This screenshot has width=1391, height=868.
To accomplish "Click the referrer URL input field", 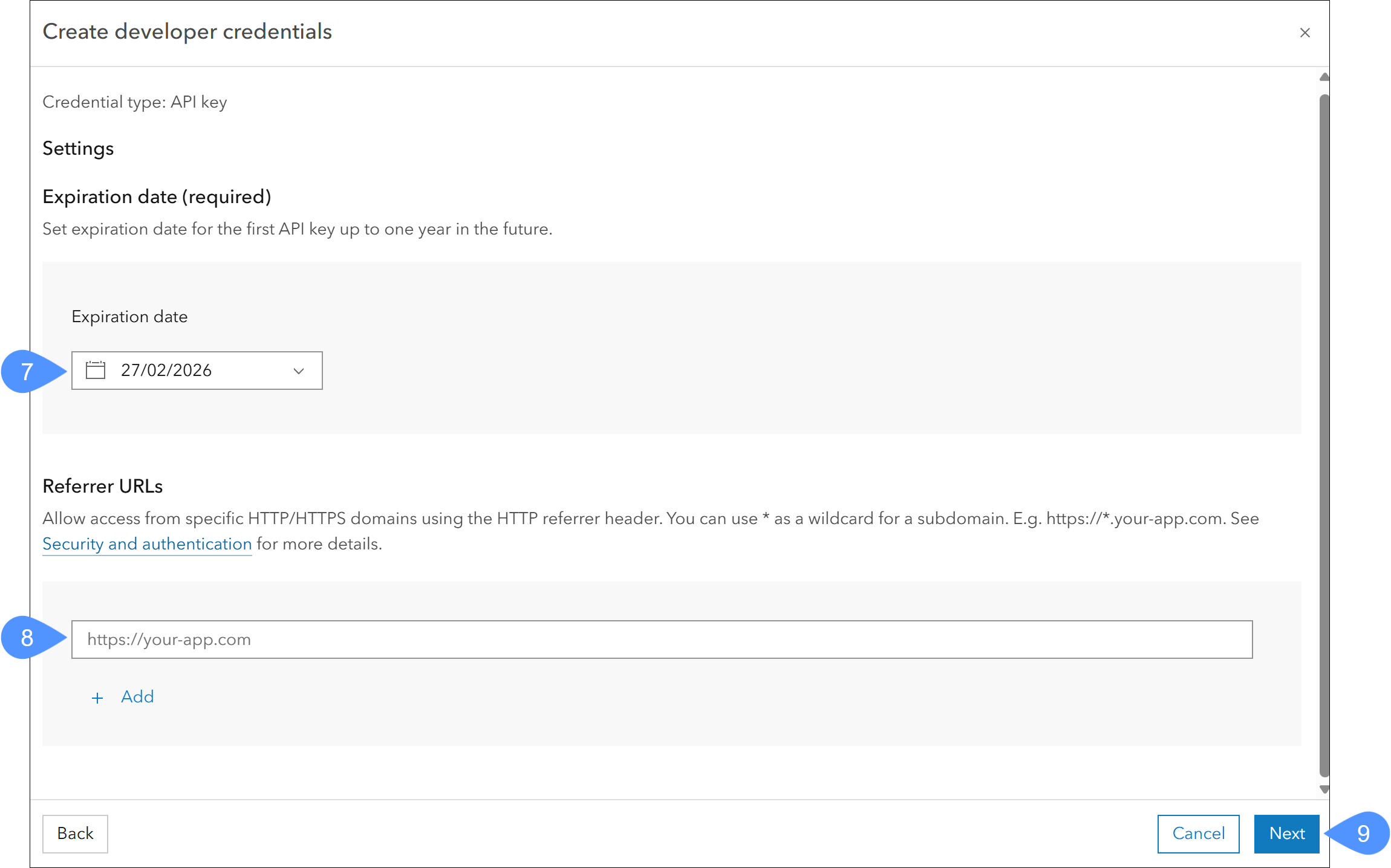I will pyautogui.click(x=662, y=640).
